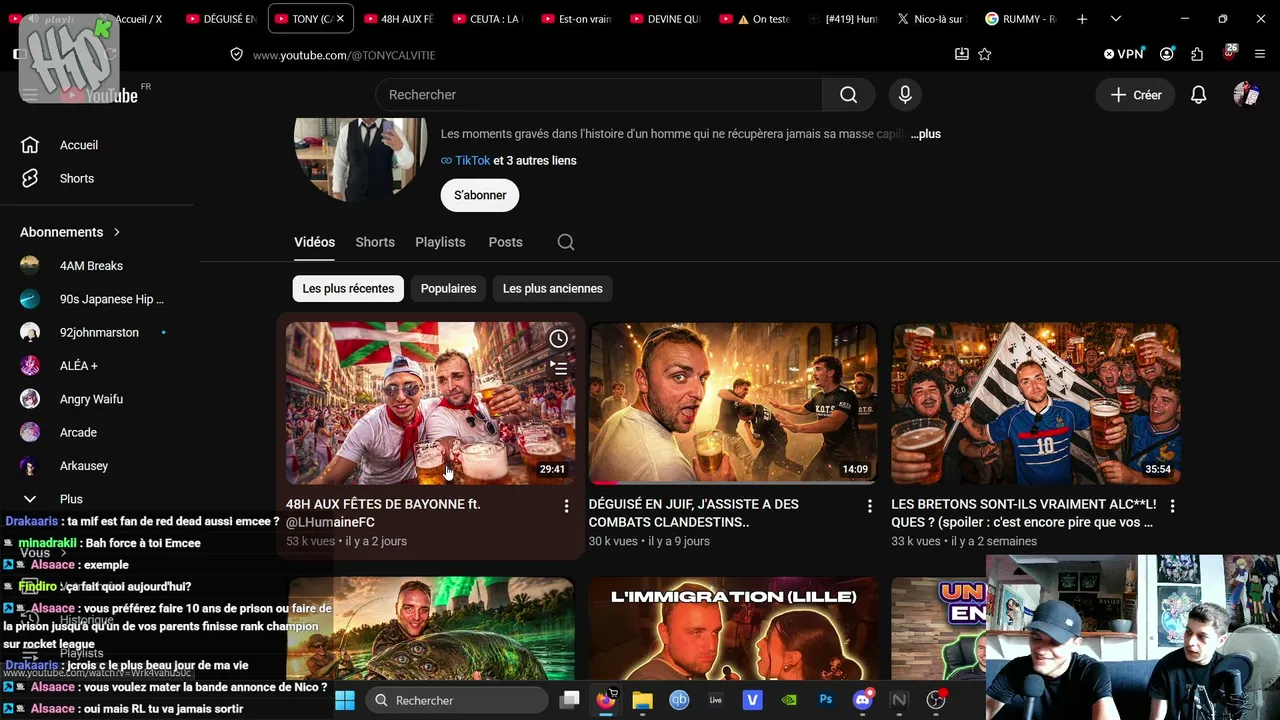Open browser extensions puzzle icon
Viewport: 1280px width, 720px height.
pyautogui.click(x=1197, y=54)
